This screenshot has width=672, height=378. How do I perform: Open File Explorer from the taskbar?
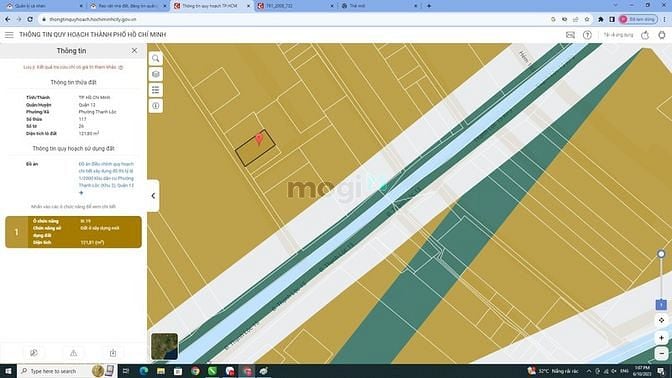pos(161,371)
